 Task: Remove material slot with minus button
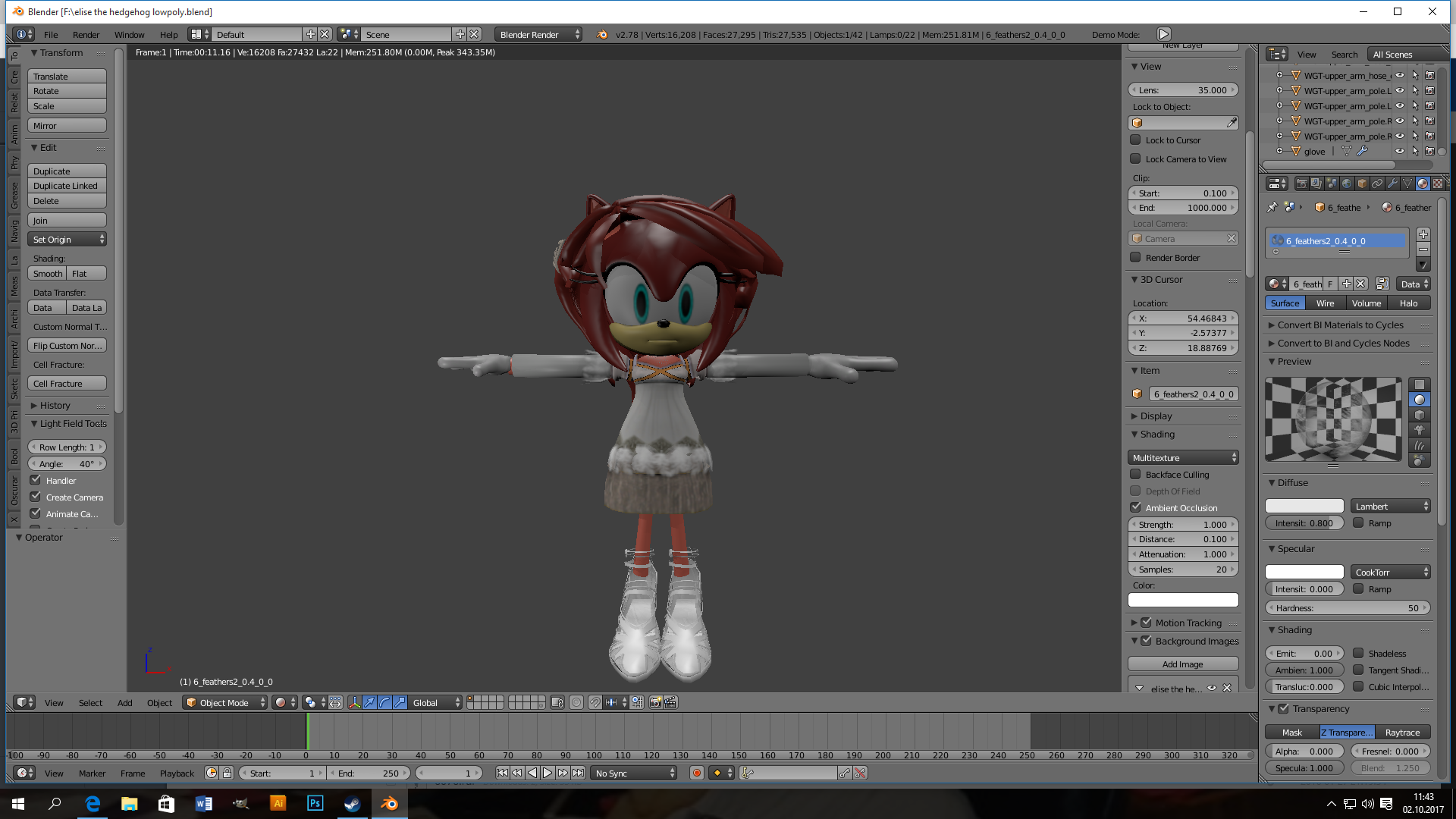click(x=1423, y=249)
